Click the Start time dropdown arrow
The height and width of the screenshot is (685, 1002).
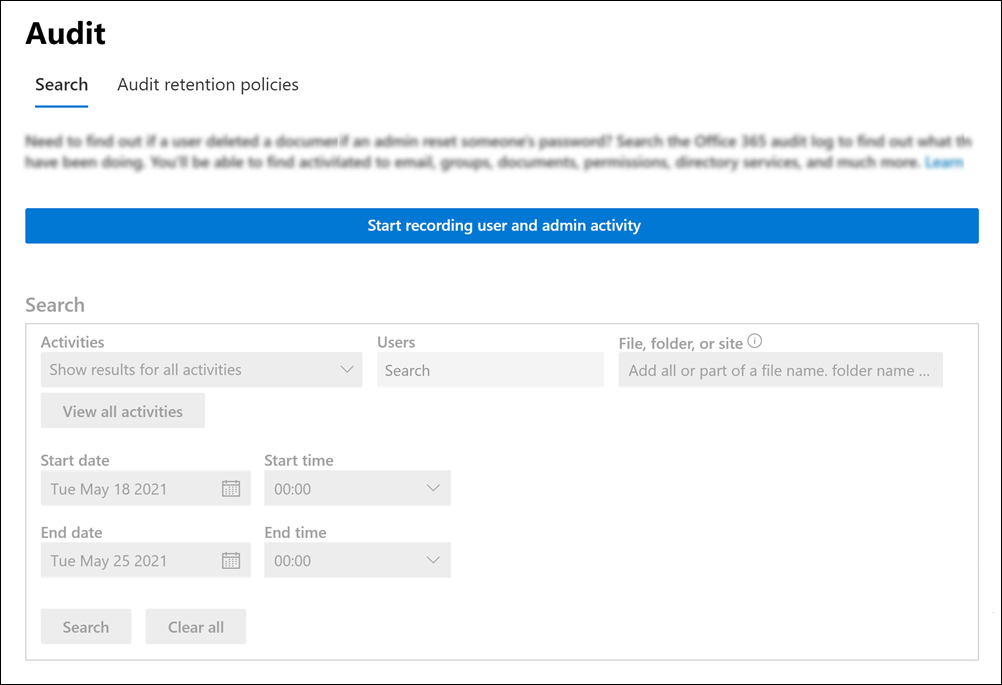tap(434, 488)
